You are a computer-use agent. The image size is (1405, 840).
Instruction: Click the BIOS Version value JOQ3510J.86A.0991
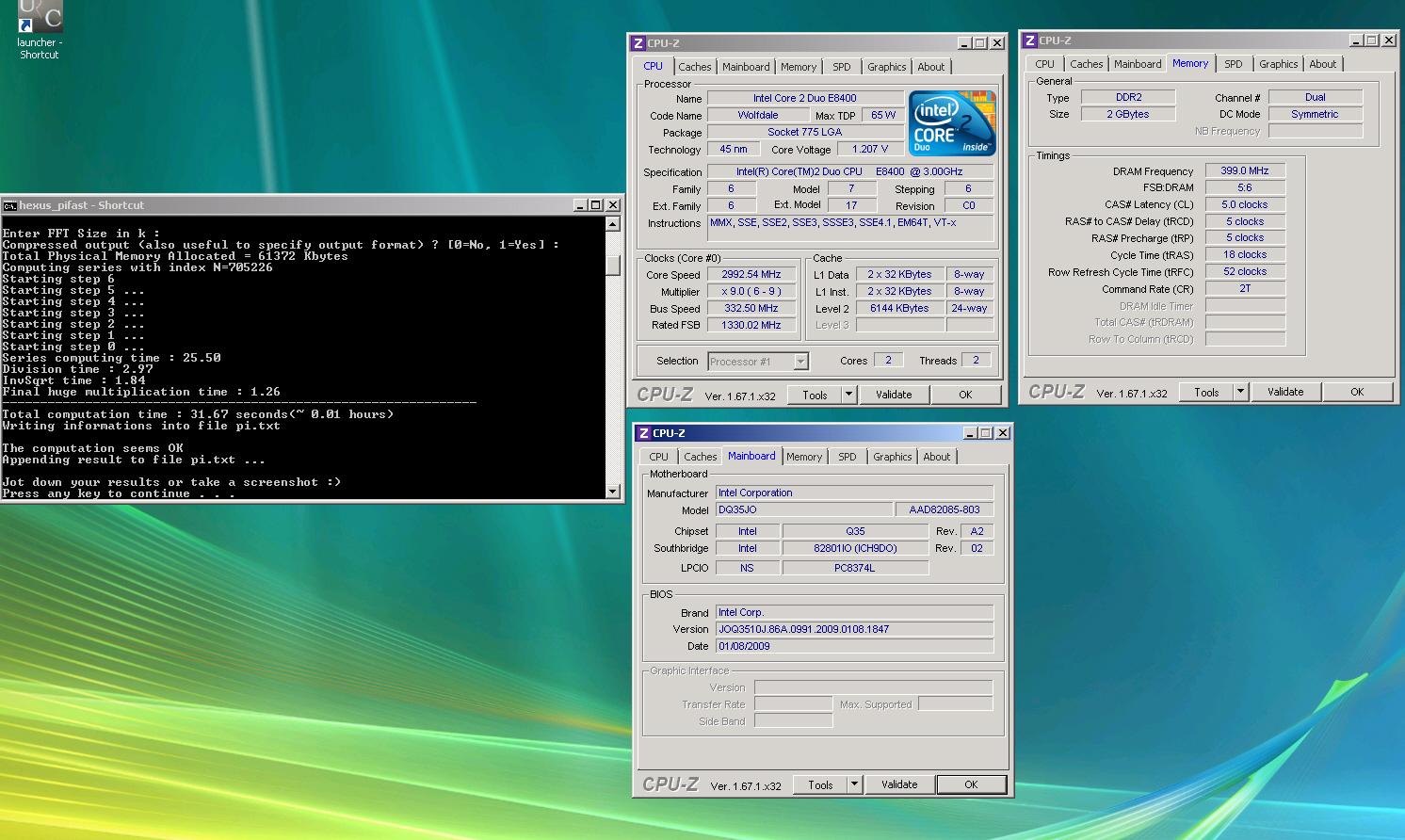pos(854,629)
